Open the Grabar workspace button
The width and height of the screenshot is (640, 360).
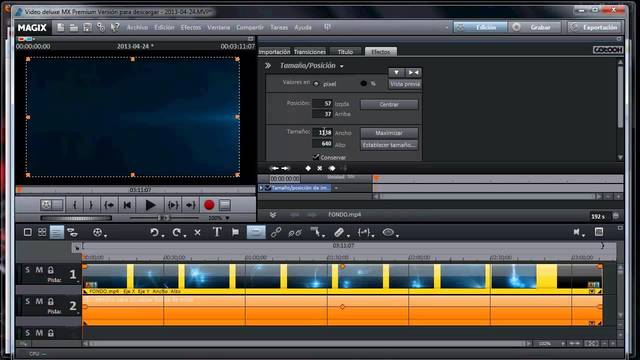click(536, 27)
